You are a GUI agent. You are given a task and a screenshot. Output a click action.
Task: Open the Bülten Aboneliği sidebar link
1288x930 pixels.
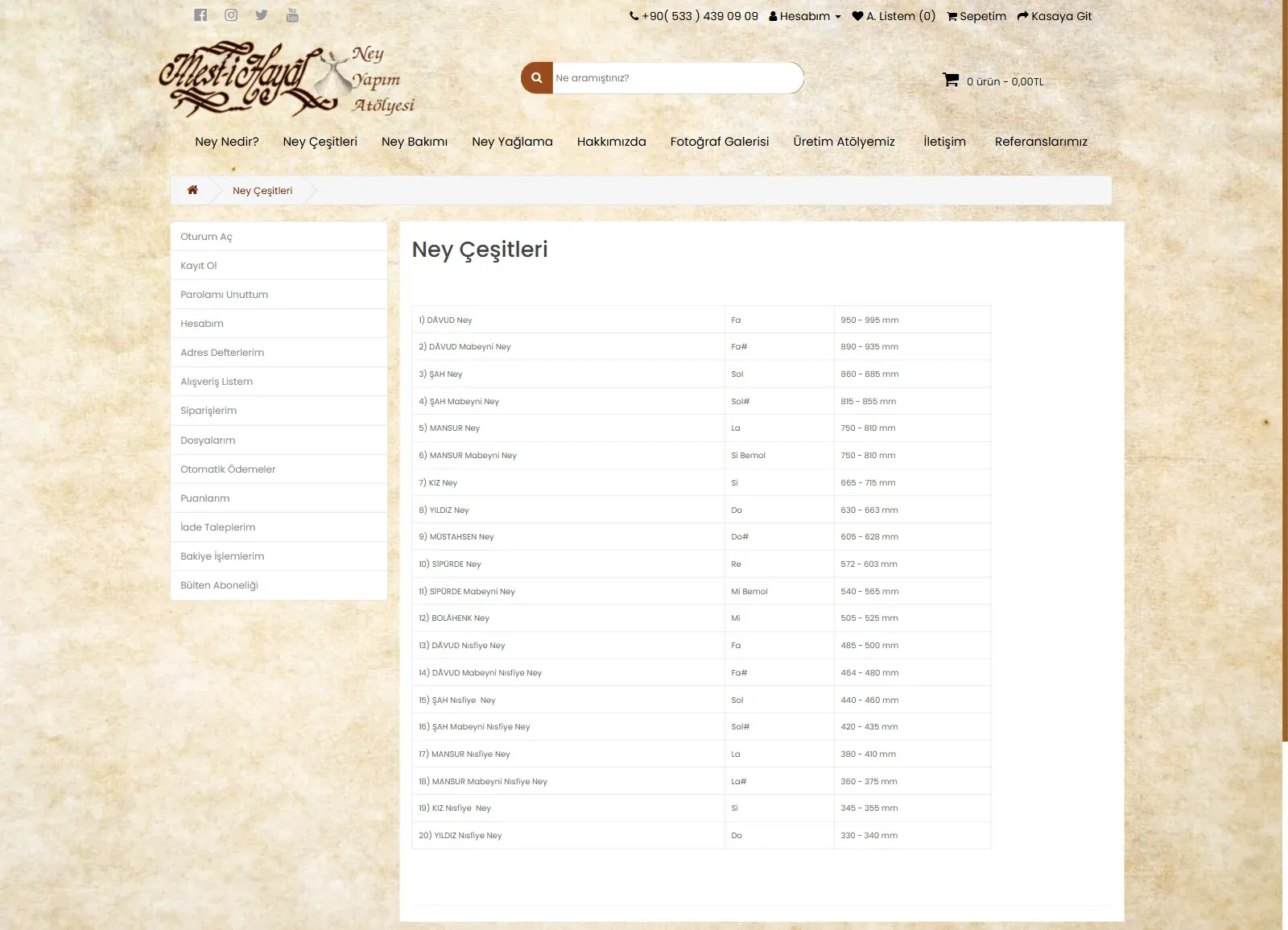click(x=279, y=585)
